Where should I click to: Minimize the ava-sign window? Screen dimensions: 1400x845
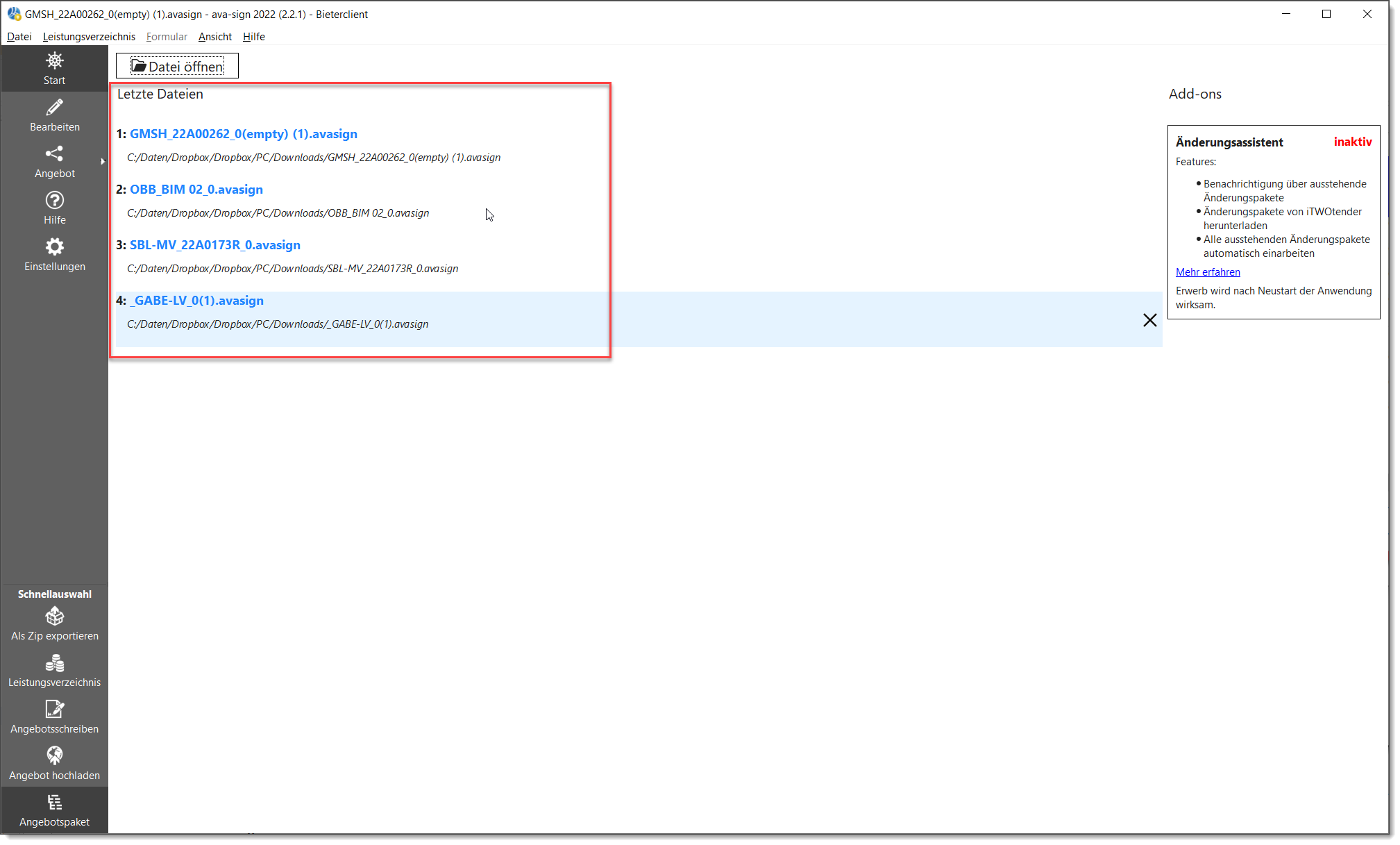click(1285, 14)
